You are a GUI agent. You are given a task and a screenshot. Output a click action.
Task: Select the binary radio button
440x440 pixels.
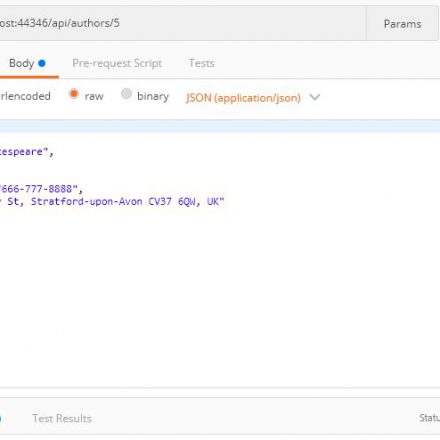point(126,94)
